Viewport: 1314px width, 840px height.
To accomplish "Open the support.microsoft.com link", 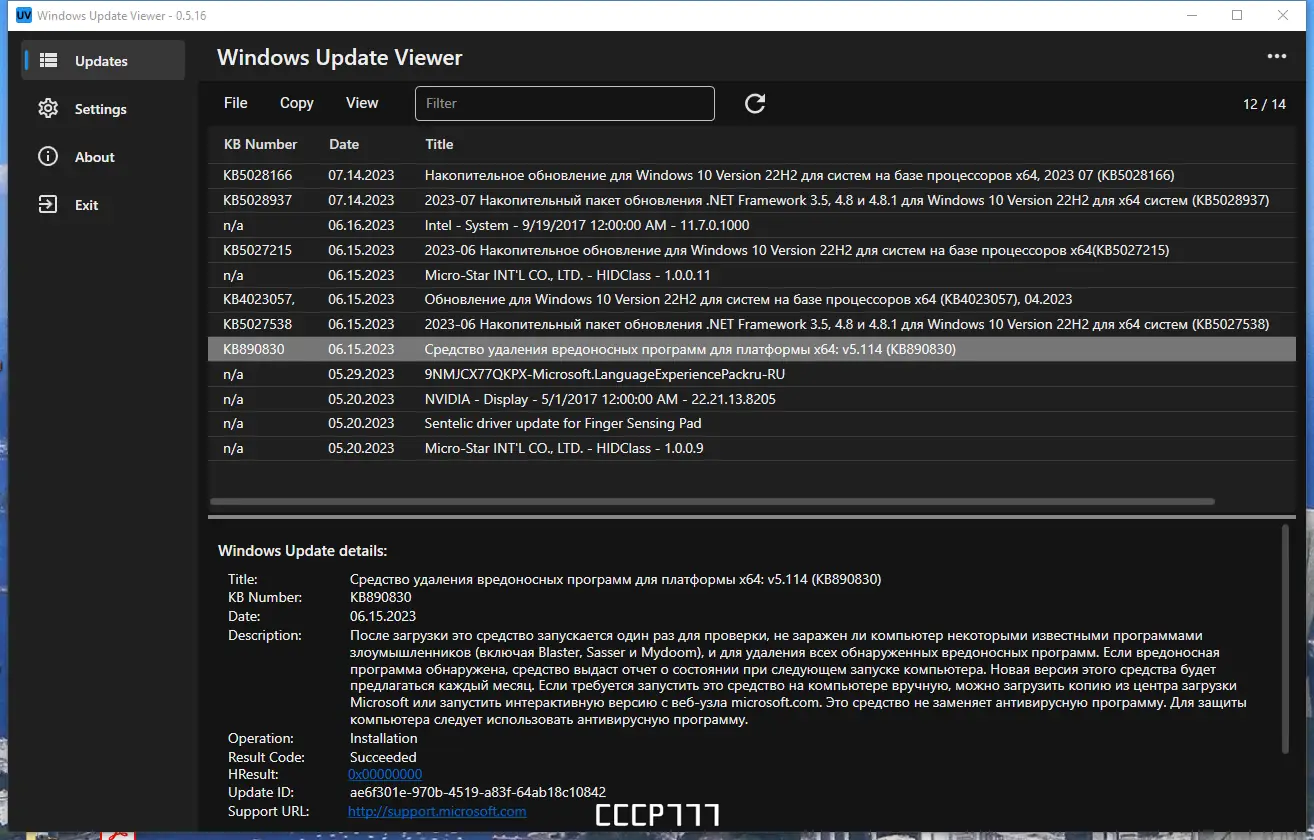I will [437, 811].
